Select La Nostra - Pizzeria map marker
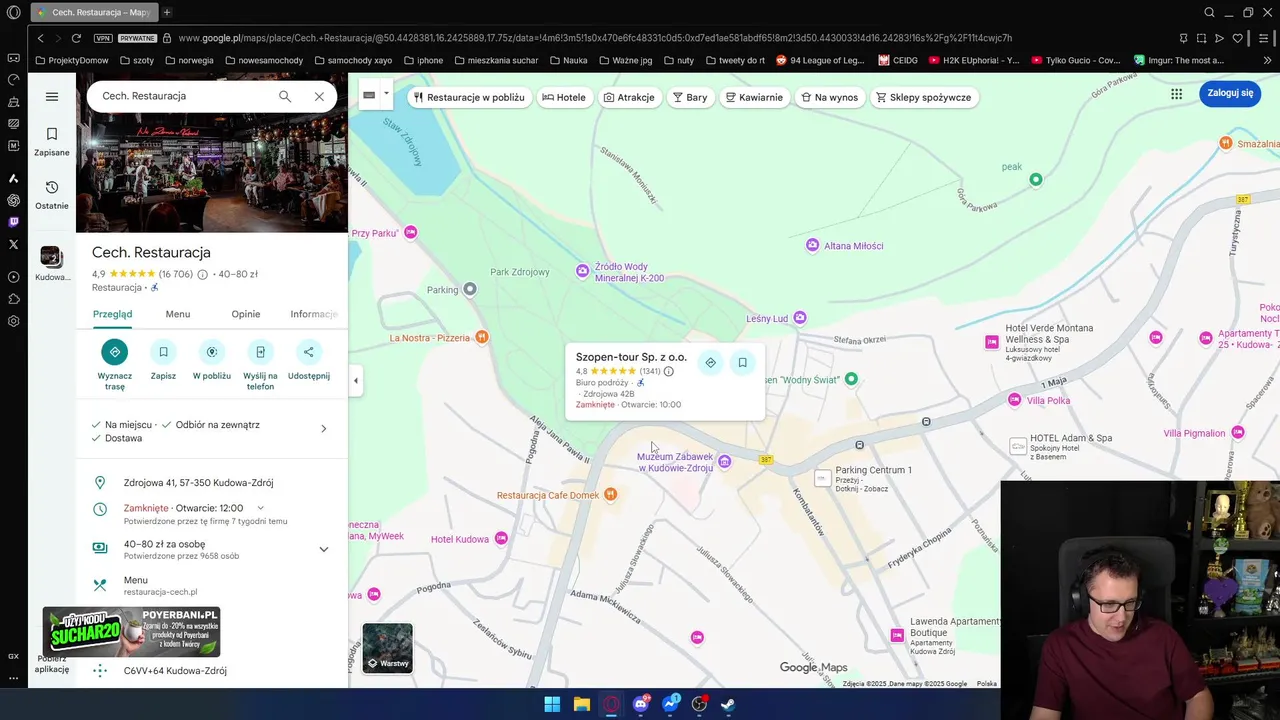Screen dimensions: 1280x720 click(x=482, y=337)
